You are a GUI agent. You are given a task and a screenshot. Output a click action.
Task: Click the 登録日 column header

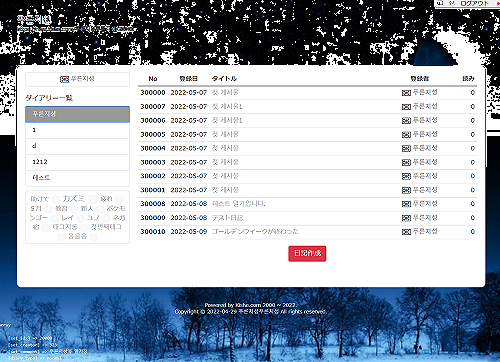tap(189, 79)
